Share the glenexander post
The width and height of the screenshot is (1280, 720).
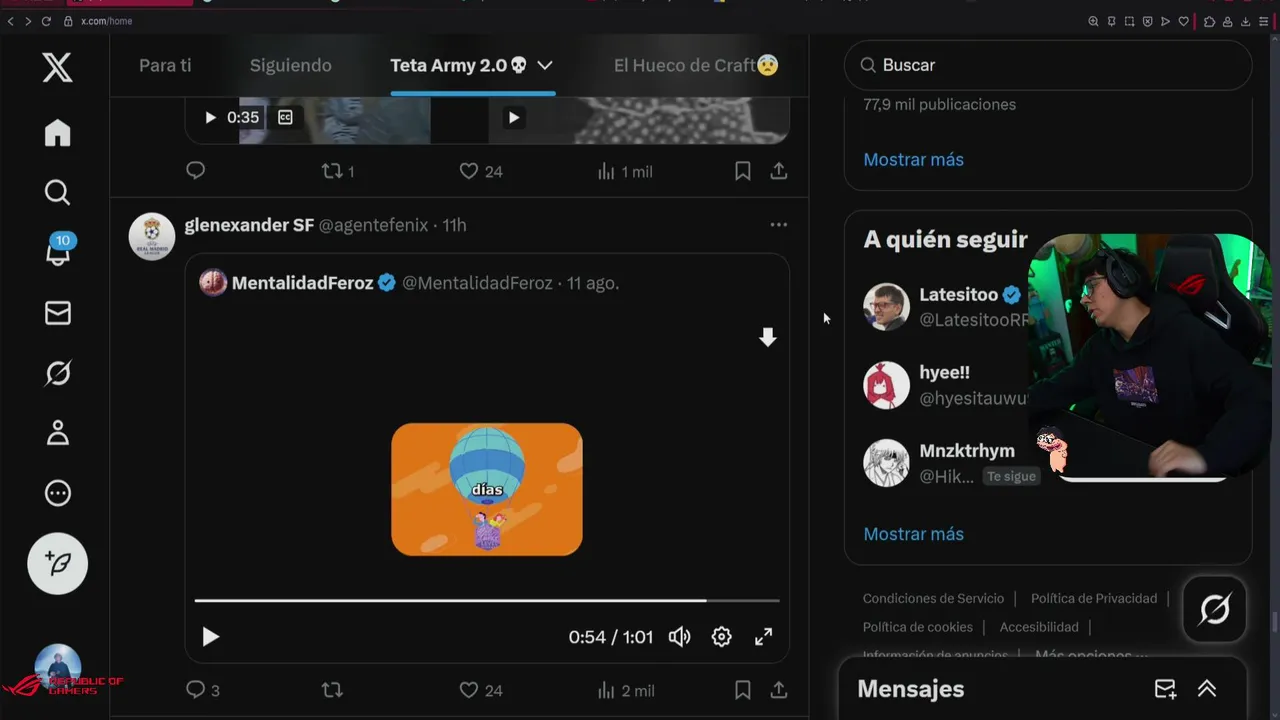coord(778,690)
